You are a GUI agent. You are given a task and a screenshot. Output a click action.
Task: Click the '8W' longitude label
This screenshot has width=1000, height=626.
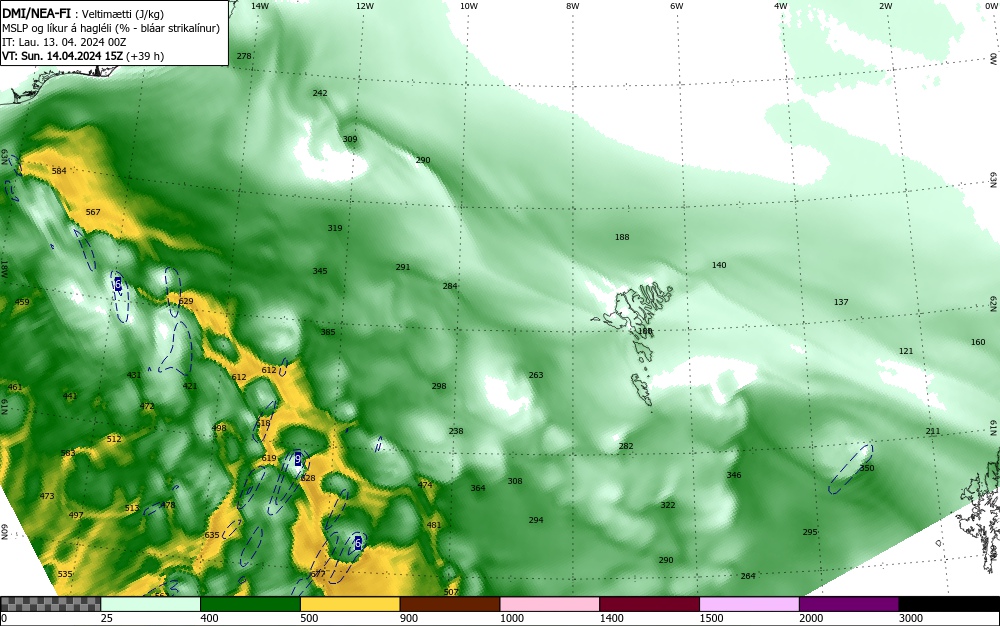(572, 6)
